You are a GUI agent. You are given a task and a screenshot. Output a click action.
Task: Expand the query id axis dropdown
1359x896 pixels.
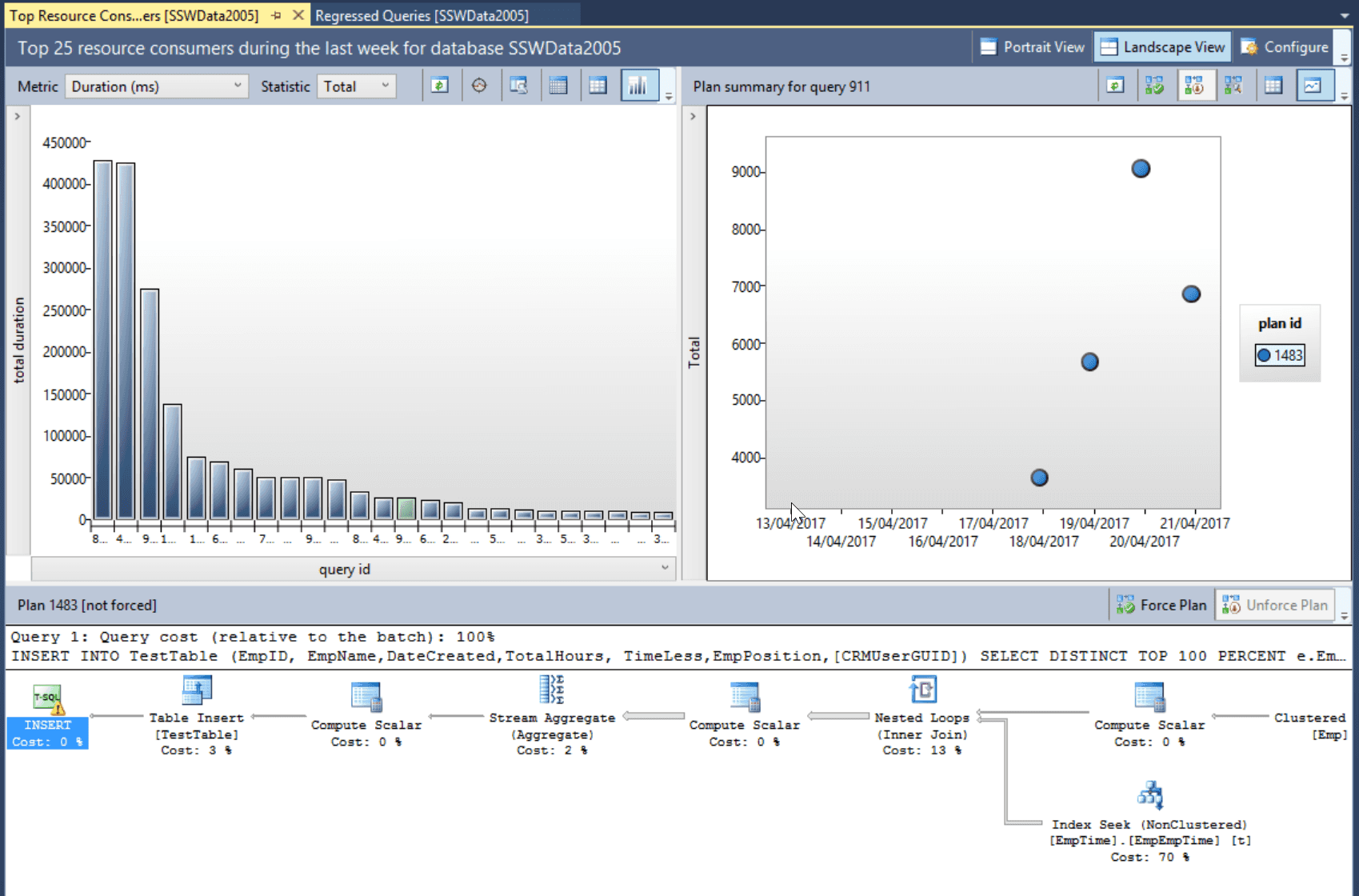[664, 568]
